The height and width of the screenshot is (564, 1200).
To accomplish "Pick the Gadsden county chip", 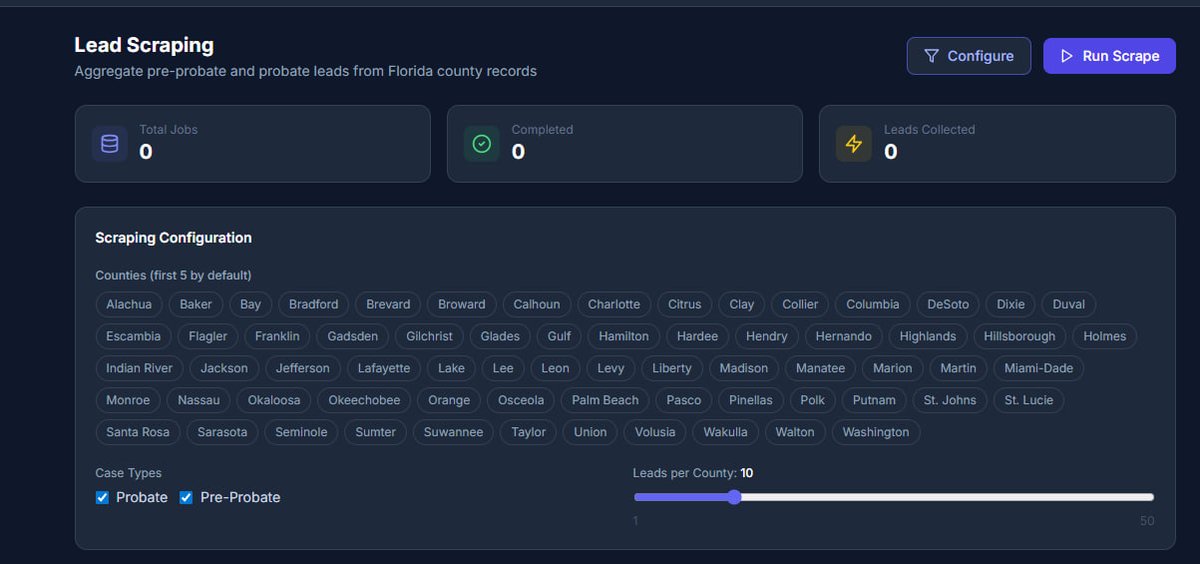I will tap(353, 336).
